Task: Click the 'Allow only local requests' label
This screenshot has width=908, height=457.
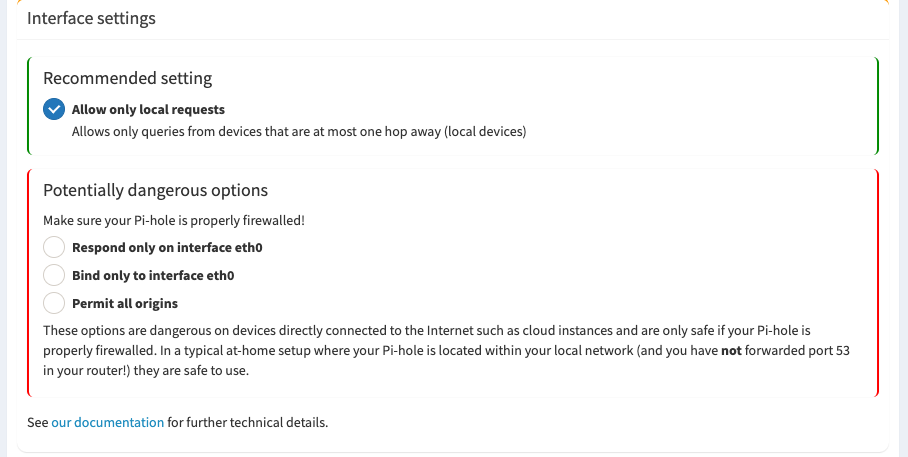Action: [x=148, y=109]
